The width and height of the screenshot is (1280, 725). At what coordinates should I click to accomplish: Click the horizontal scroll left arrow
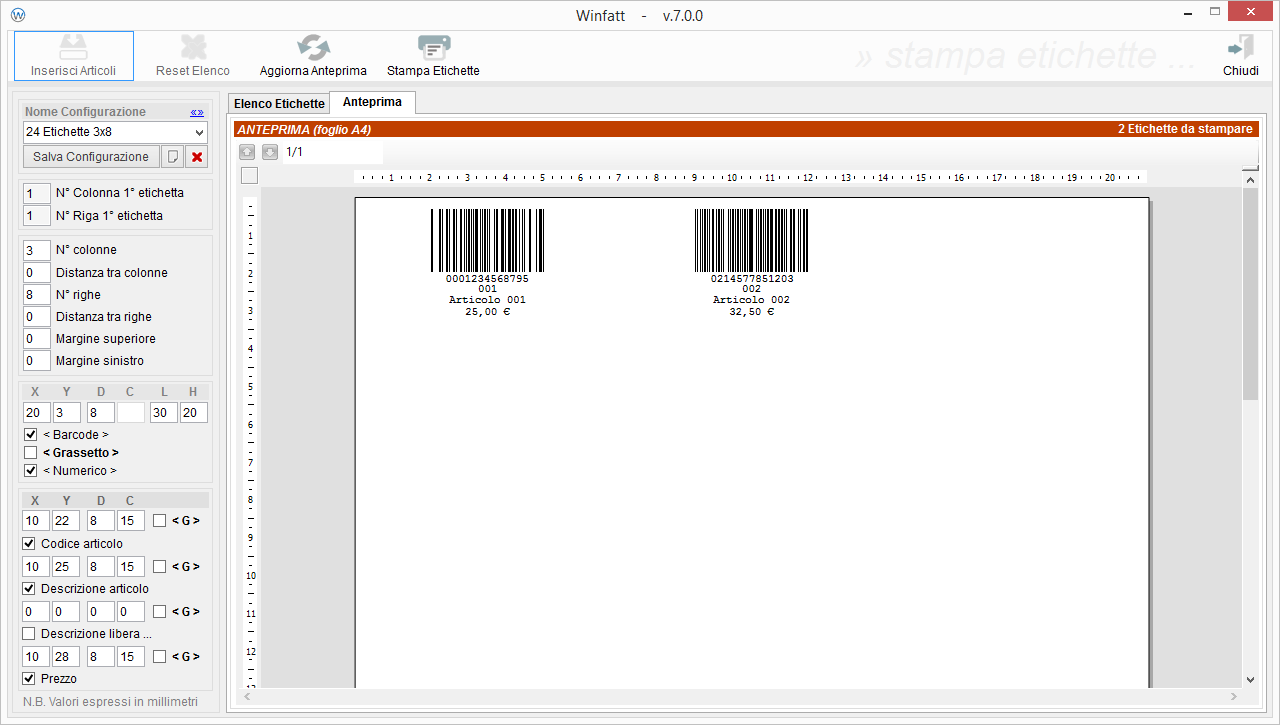[248, 696]
